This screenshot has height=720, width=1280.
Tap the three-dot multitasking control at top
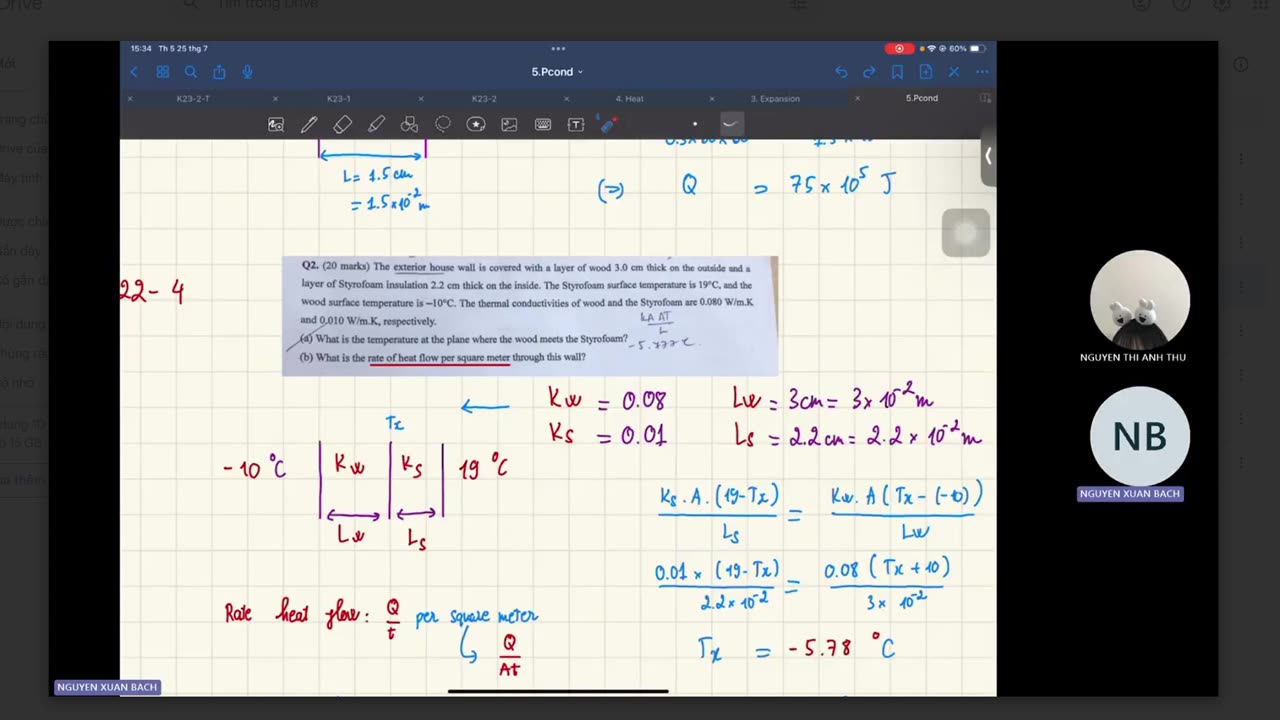(x=558, y=48)
